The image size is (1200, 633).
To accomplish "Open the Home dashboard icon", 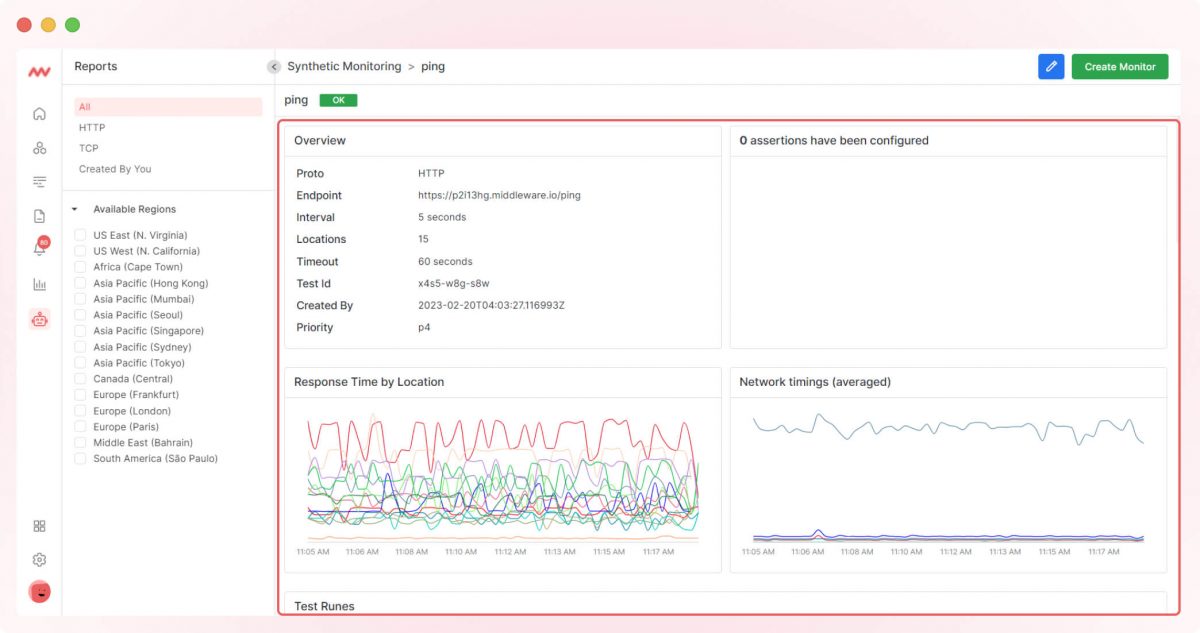I will (39, 114).
